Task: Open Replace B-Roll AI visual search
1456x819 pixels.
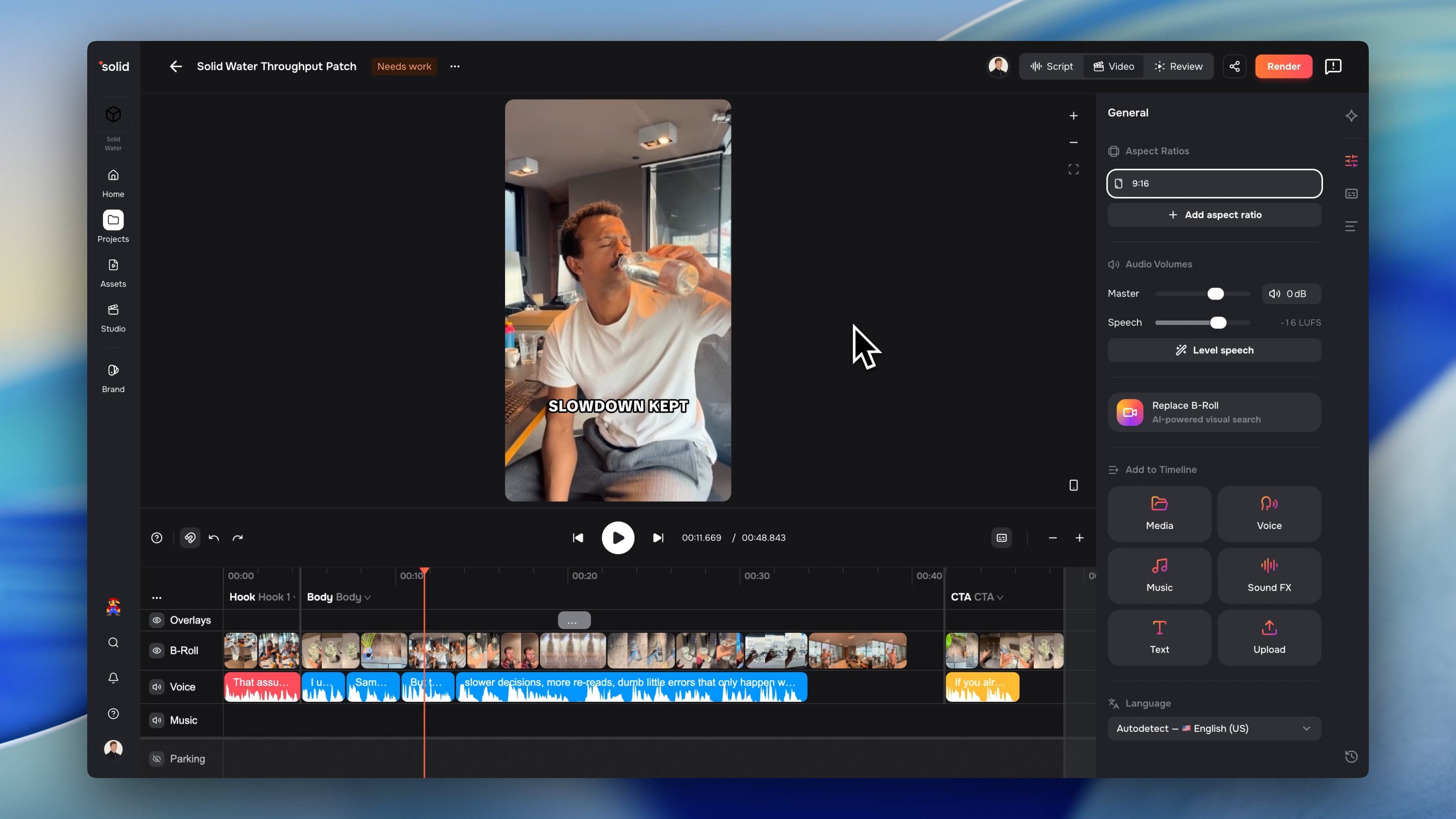Action: pos(1214,413)
